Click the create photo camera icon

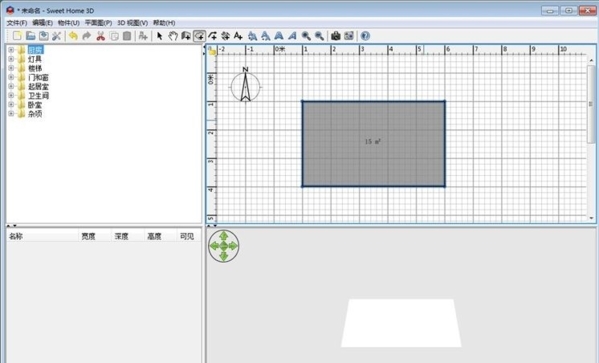coord(335,36)
